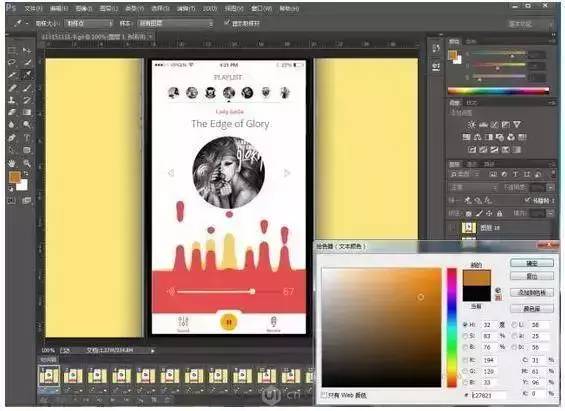Select the Pen tool in the toolbox
The height and width of the screenshot is (411, 565).
click(12, 138)
